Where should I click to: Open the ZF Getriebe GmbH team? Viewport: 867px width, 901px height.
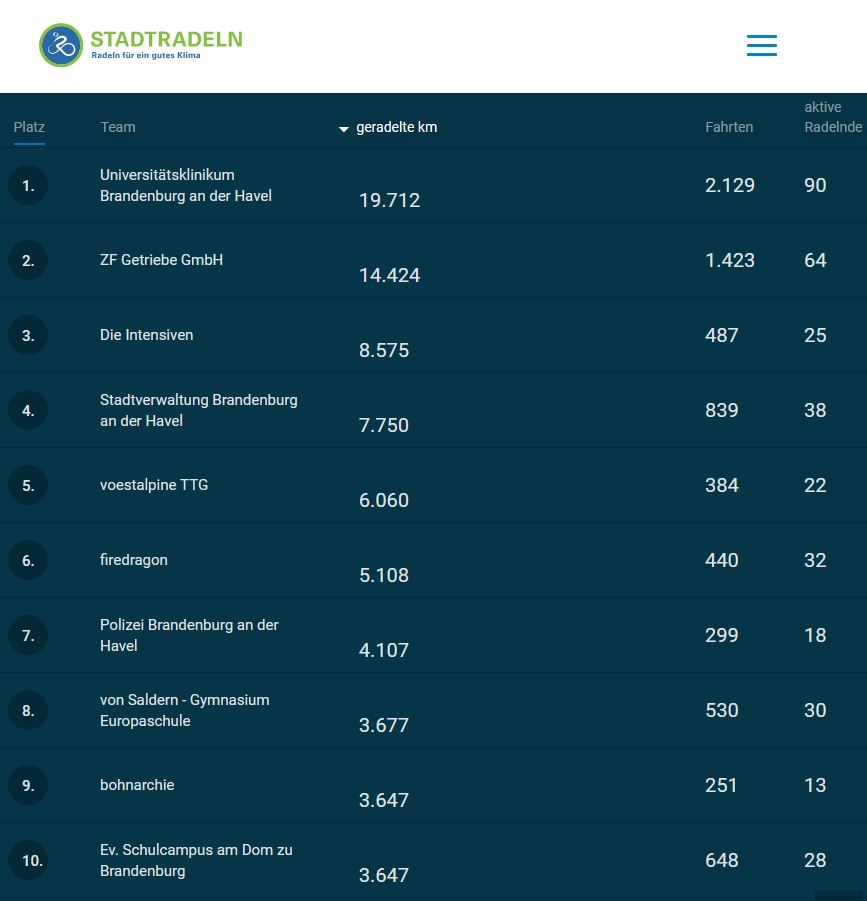pos(161,260)
